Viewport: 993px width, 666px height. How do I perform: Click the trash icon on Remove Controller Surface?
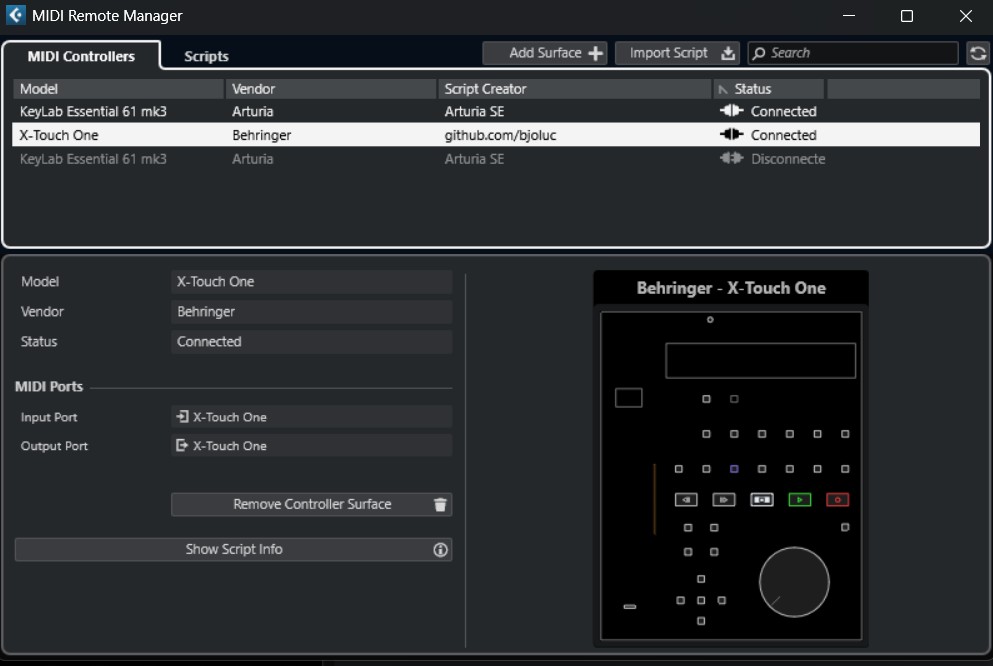(x=440, y=505)
